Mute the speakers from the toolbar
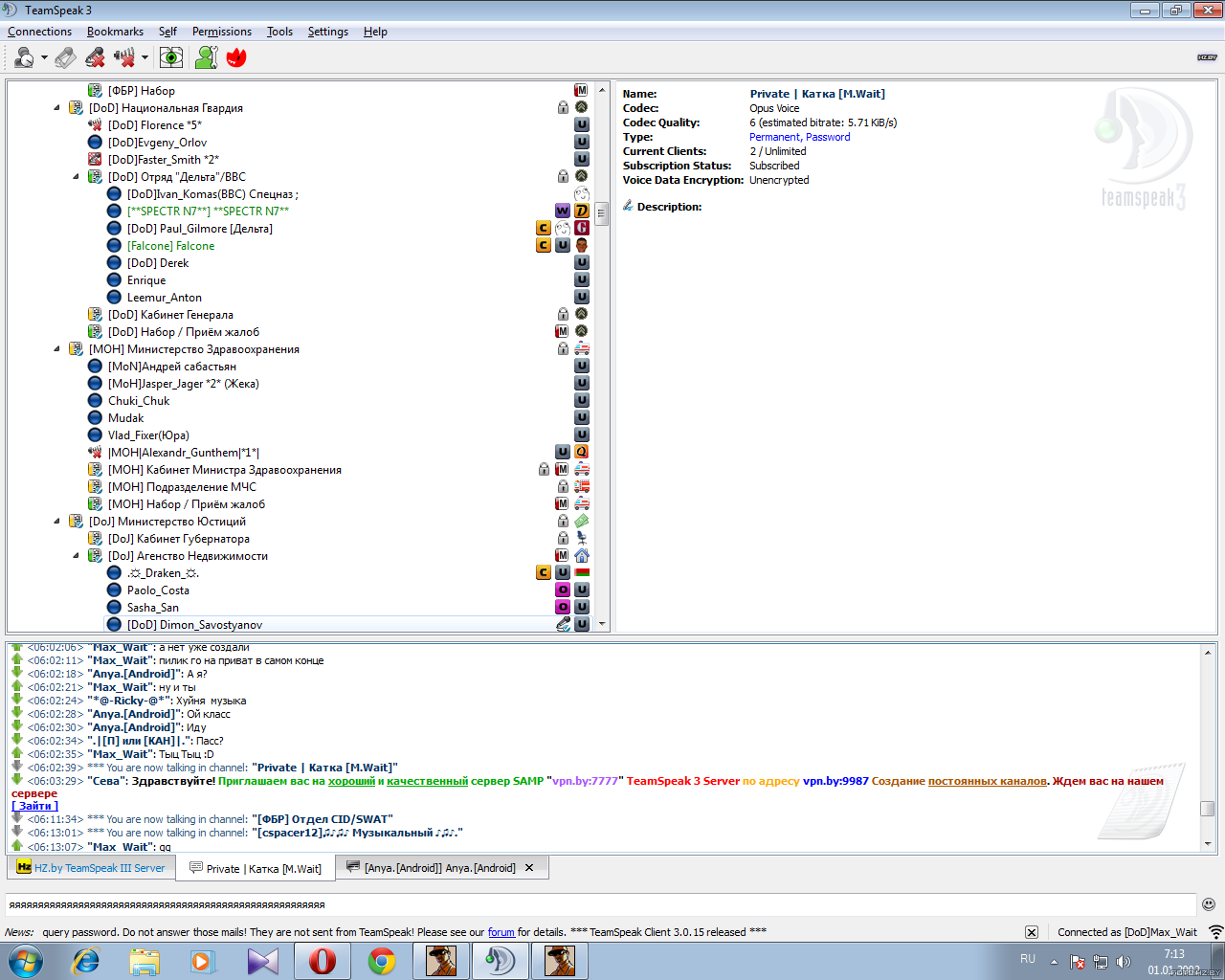This screenshot has height=980, width=1225. coord(124,58)
